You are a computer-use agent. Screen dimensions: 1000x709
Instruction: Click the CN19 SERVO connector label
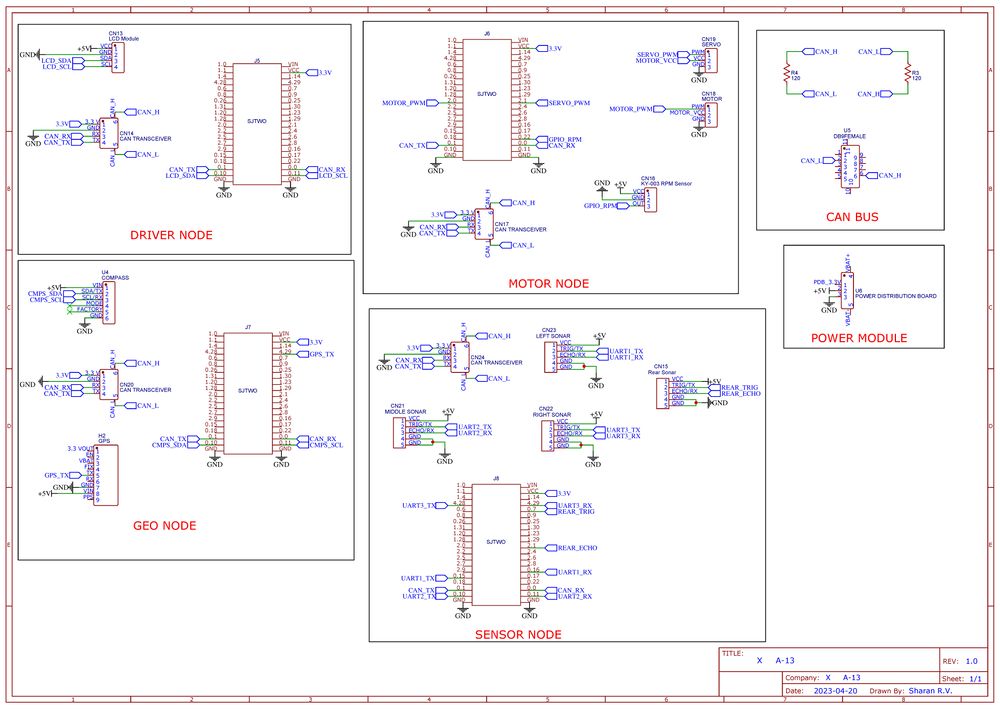[x=710, y=42]
